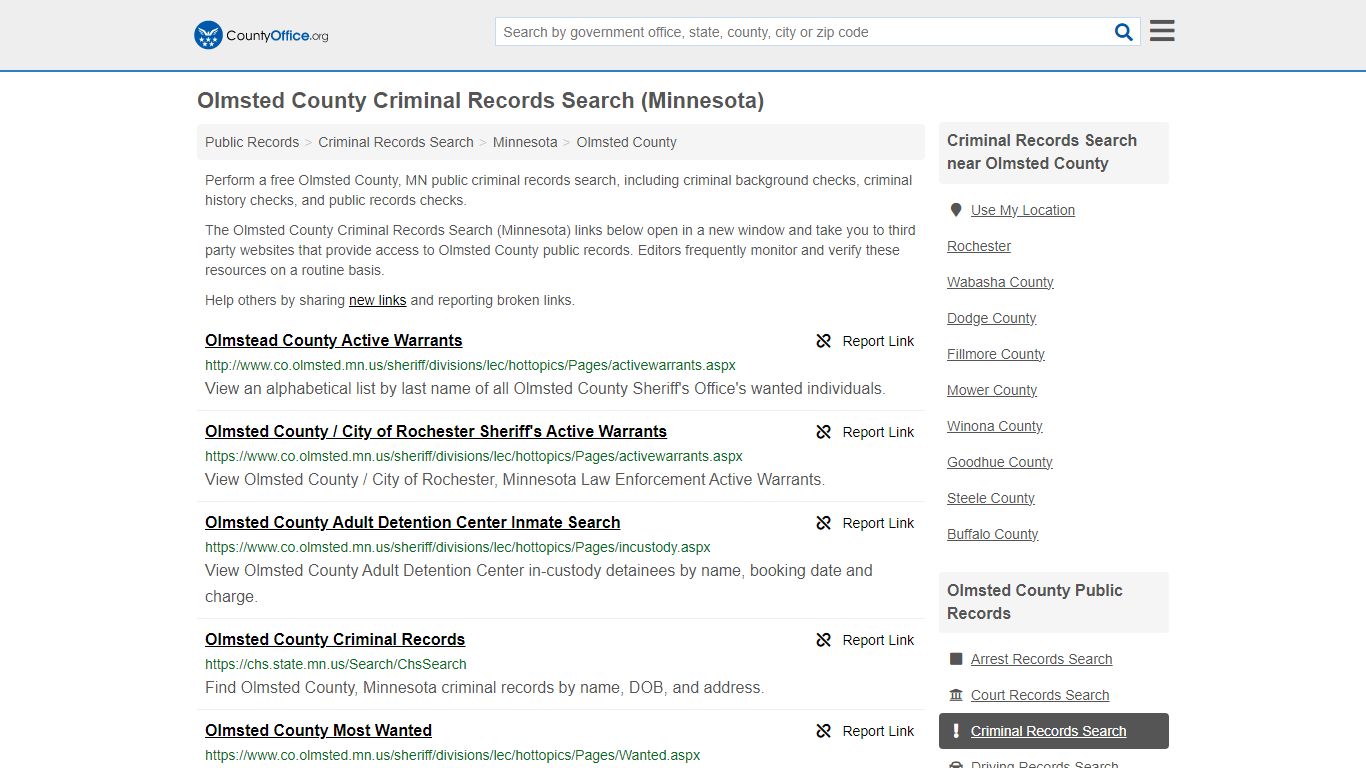Open the http activewarrants.aspx URL
The image size is (1366, 768).
470,365
